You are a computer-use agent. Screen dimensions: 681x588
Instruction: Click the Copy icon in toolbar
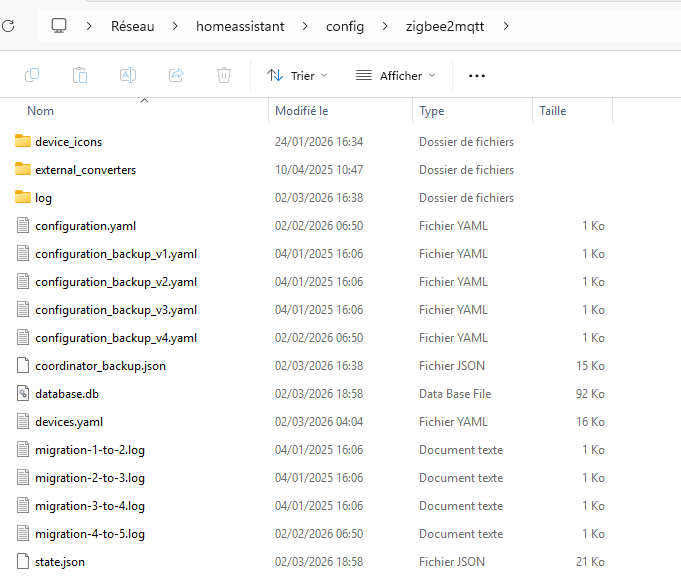[x=32, y=75]
